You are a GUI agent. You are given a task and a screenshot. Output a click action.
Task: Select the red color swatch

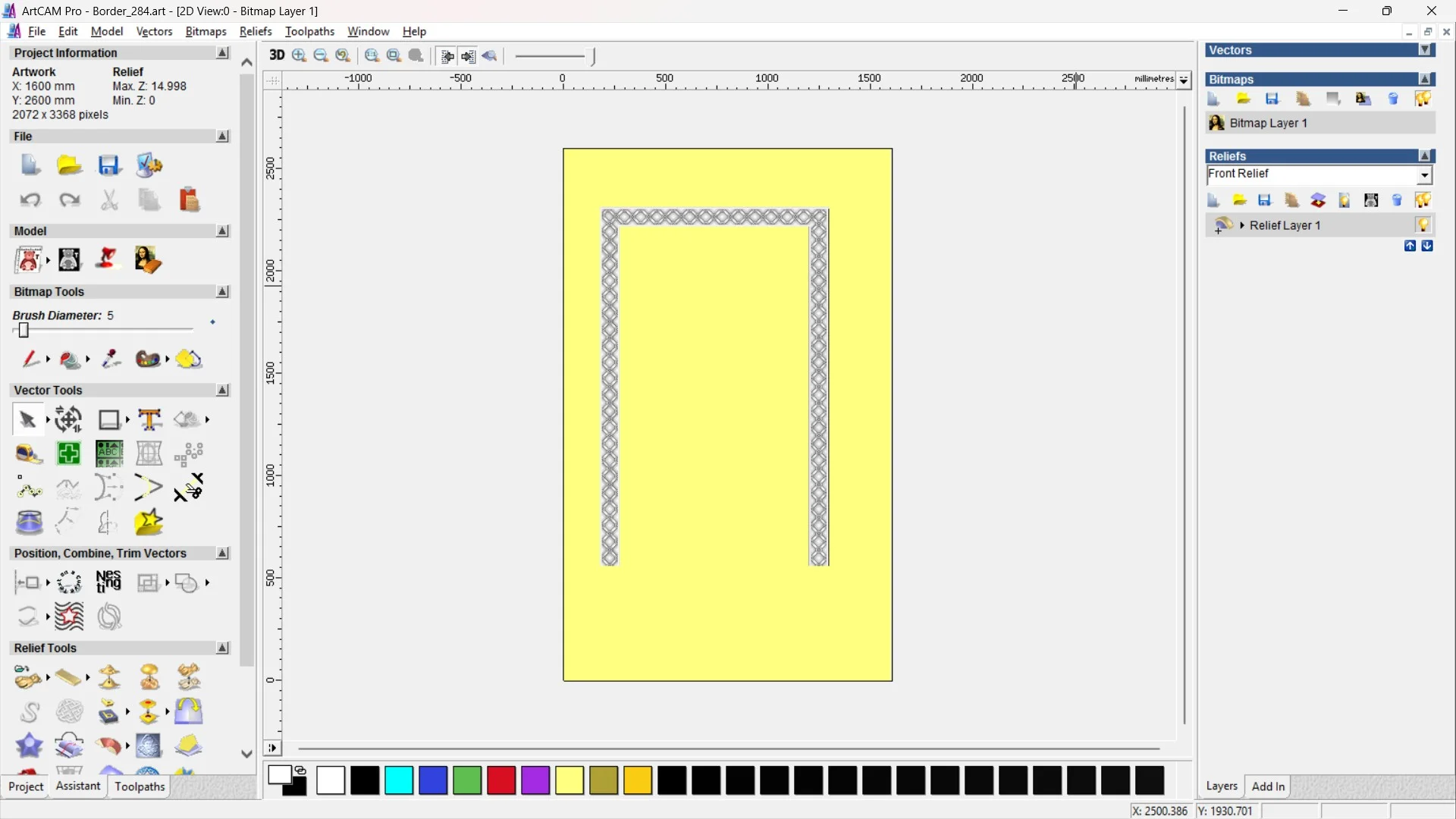tap(500, 780)
